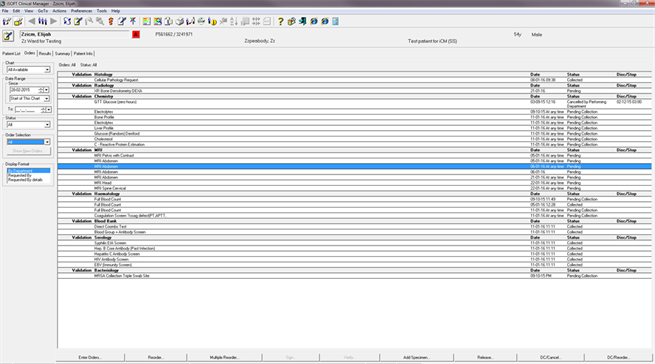Click the notepad-with-pencil icon beside patient name
The height and width of the screenshot is (364, 655).
click(8, 36)
